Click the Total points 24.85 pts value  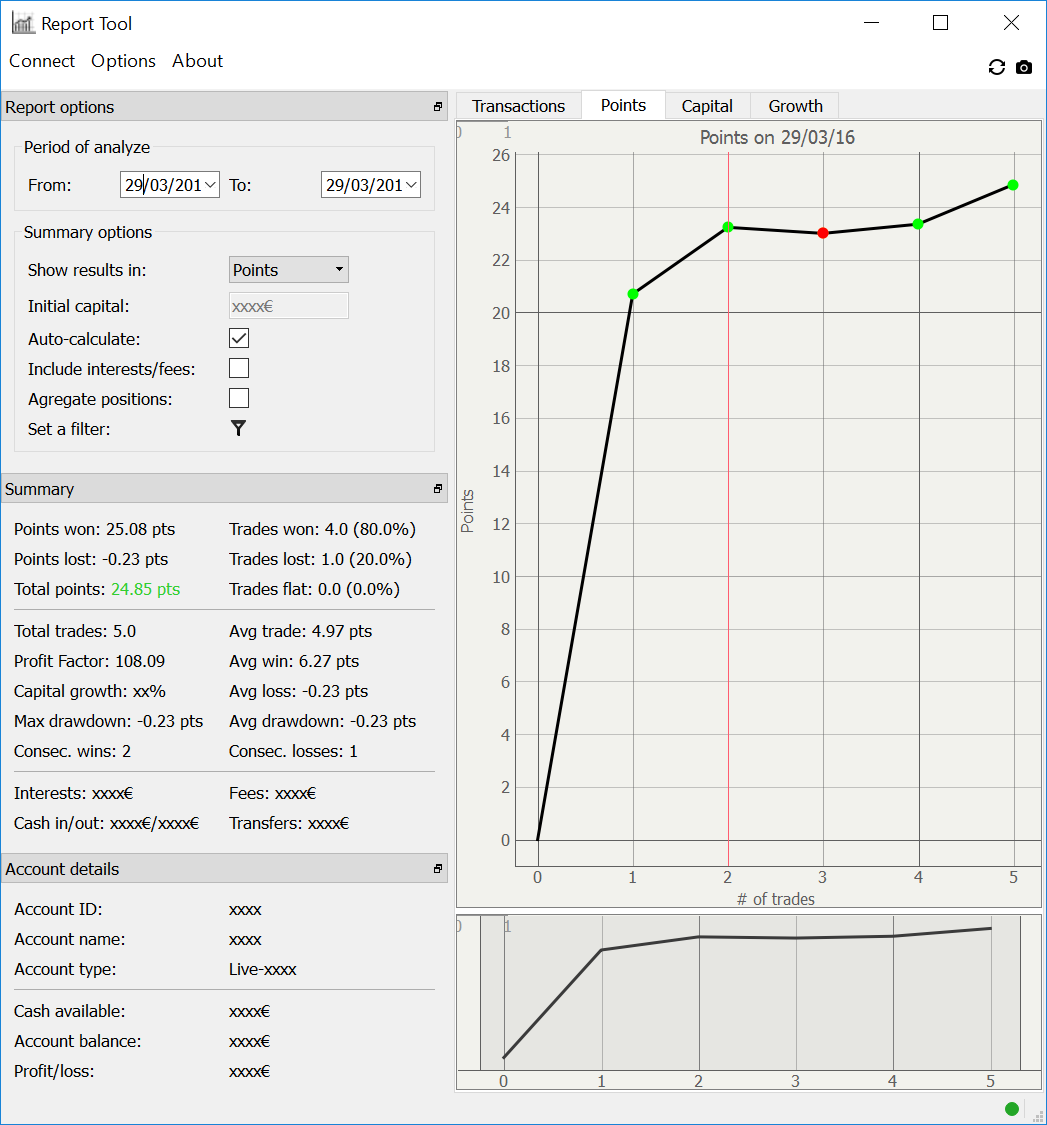[146, 589]
